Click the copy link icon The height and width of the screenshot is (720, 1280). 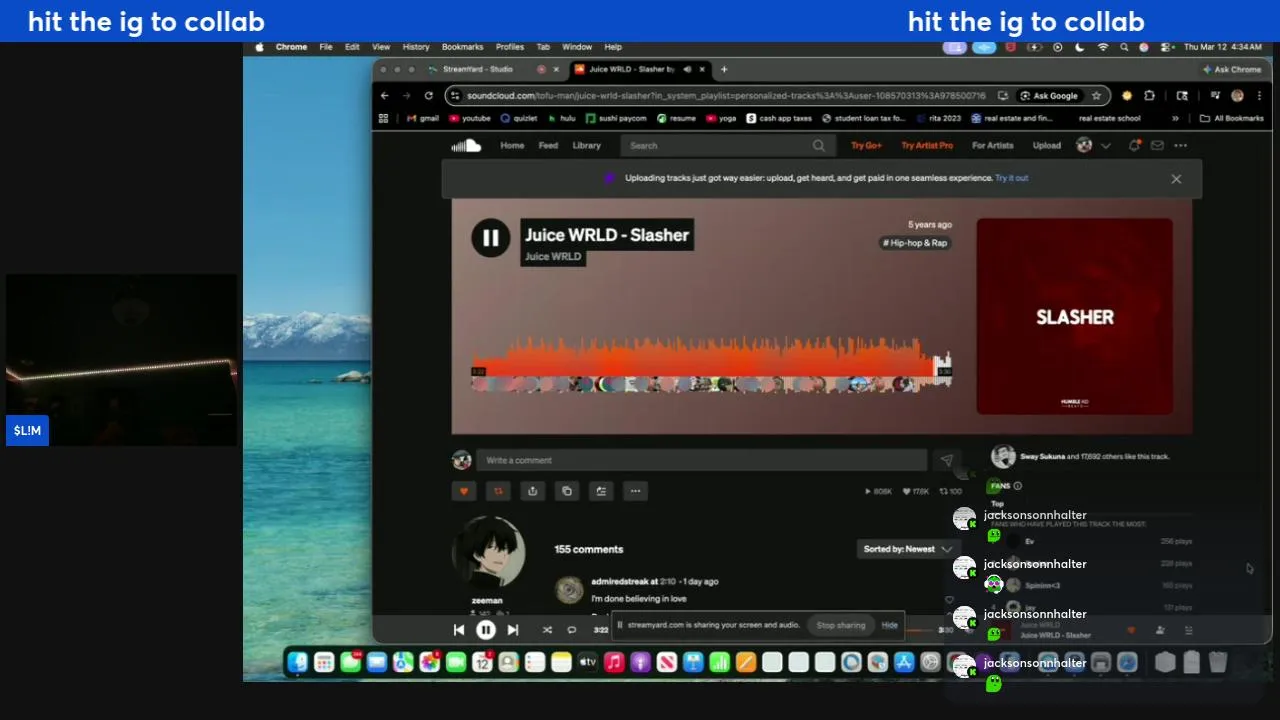(x=567, y=491)
